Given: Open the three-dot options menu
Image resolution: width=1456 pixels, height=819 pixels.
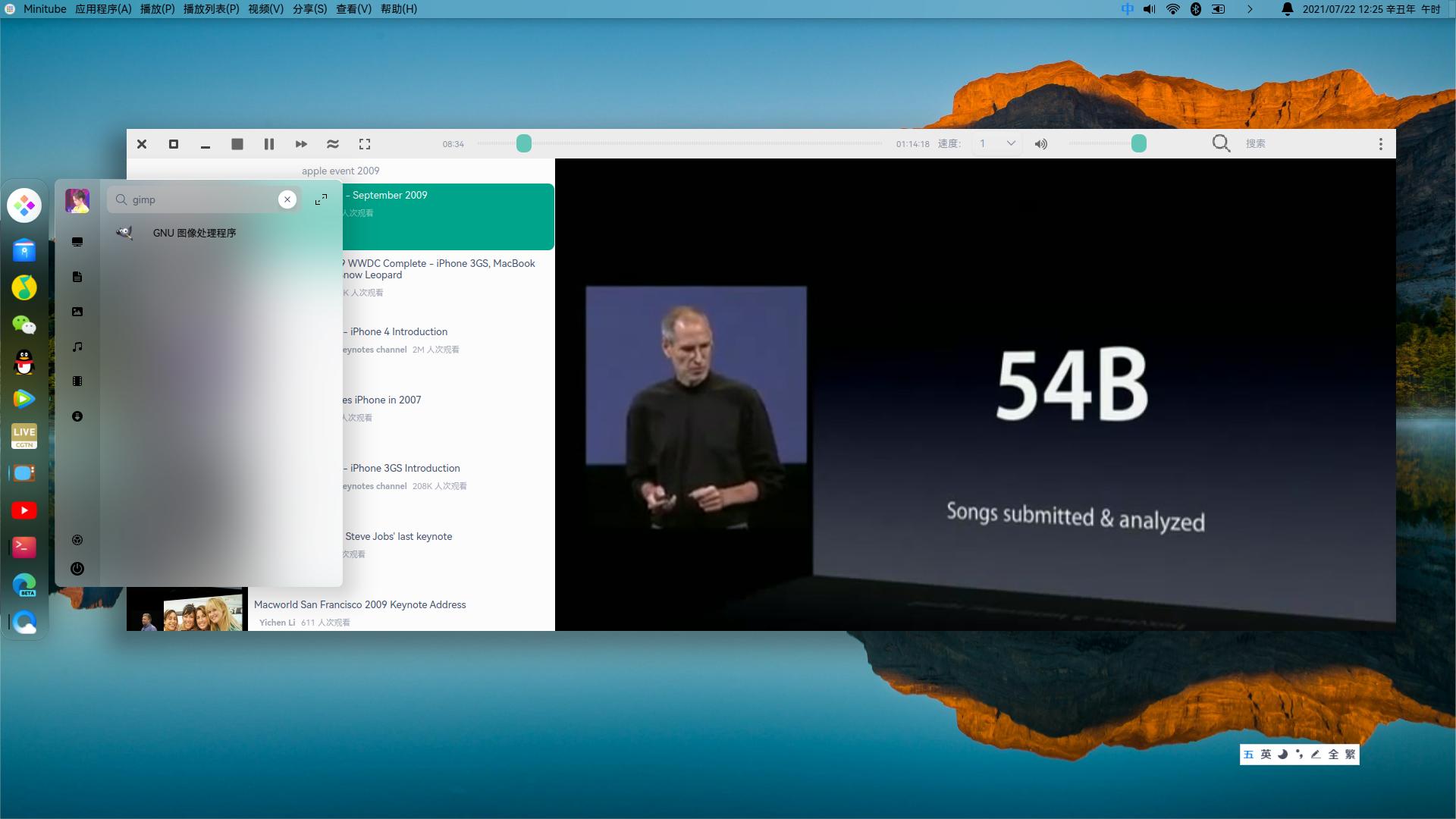Looking at the screenshot, I should coord(1380,144).
